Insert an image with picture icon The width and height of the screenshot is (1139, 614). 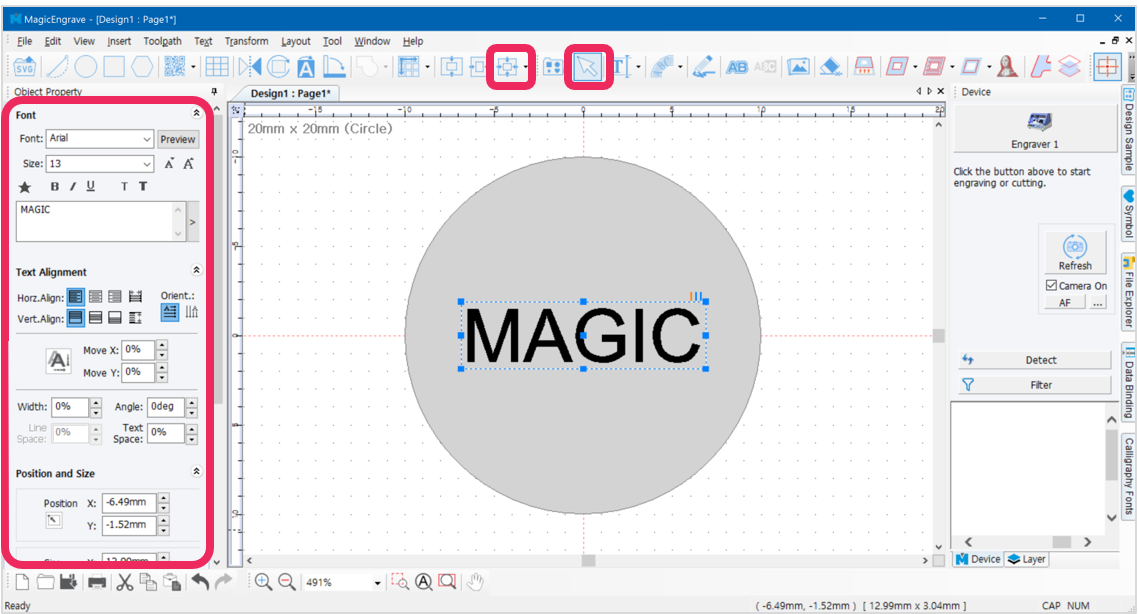798,67
